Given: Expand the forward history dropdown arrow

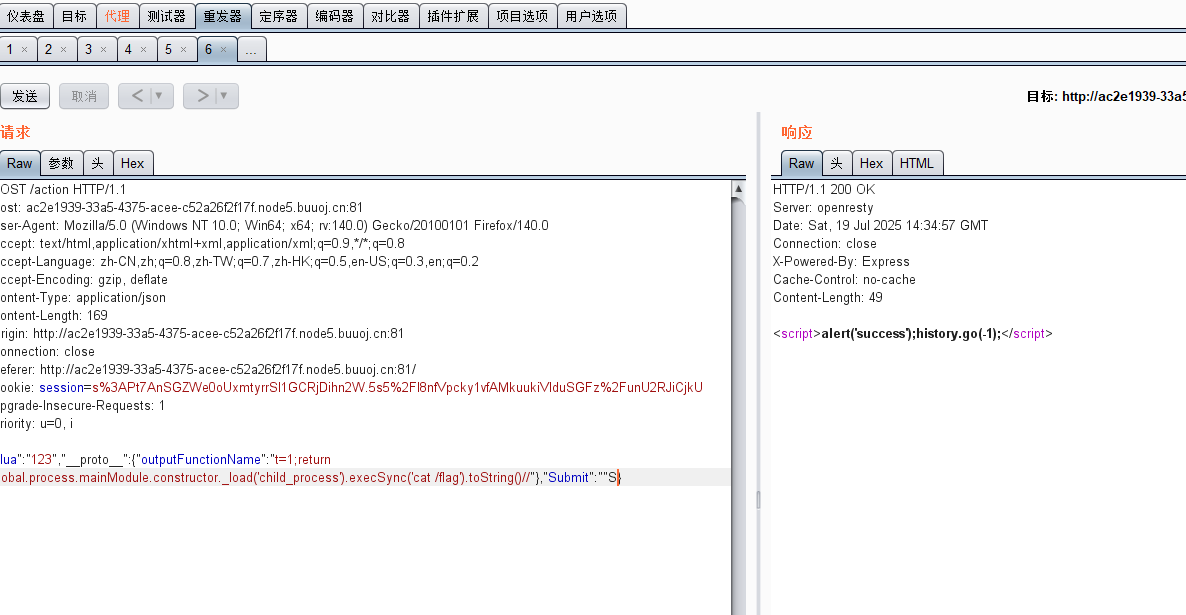Looking at the screenshot, I should point(225,96).
